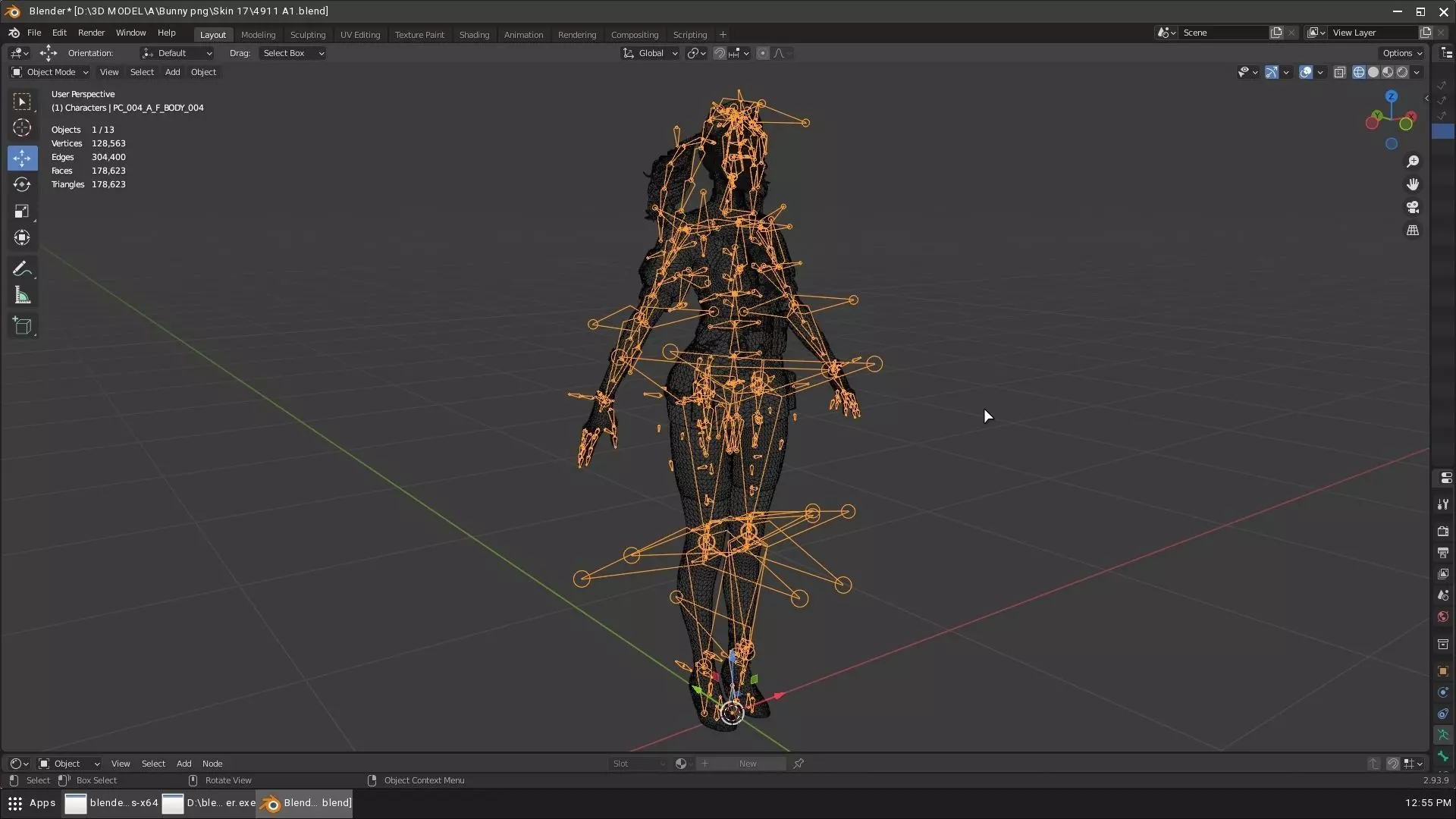
Task: Open the Orientation Default dropdown
Action: tap(177, 53)
